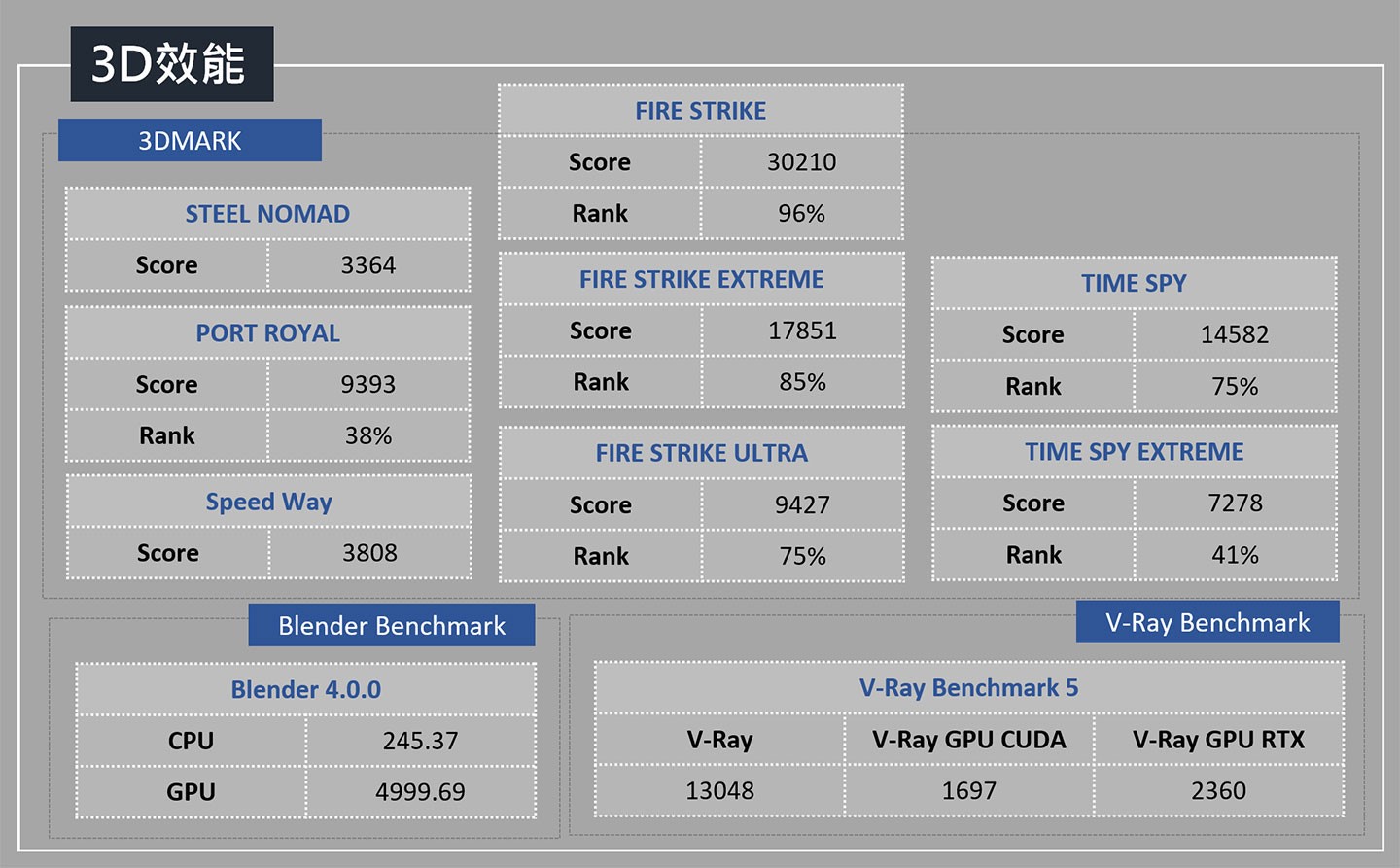1400x868 pixels.
Task: Click Score label in Steel Nomad table
Action: click(x=166, y=265)
